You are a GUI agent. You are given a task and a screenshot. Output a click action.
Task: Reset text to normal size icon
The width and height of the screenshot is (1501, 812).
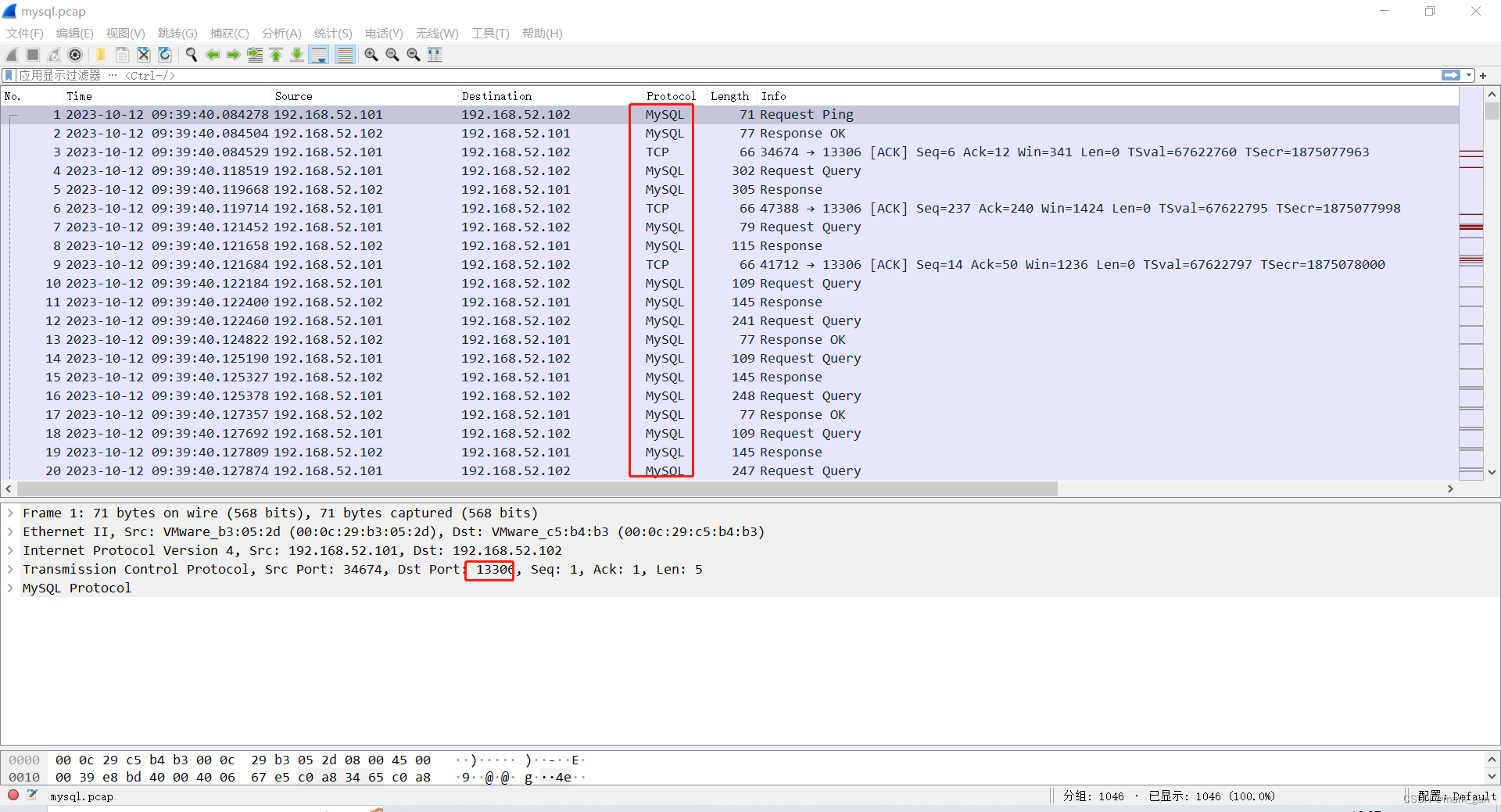coord(413,55)
